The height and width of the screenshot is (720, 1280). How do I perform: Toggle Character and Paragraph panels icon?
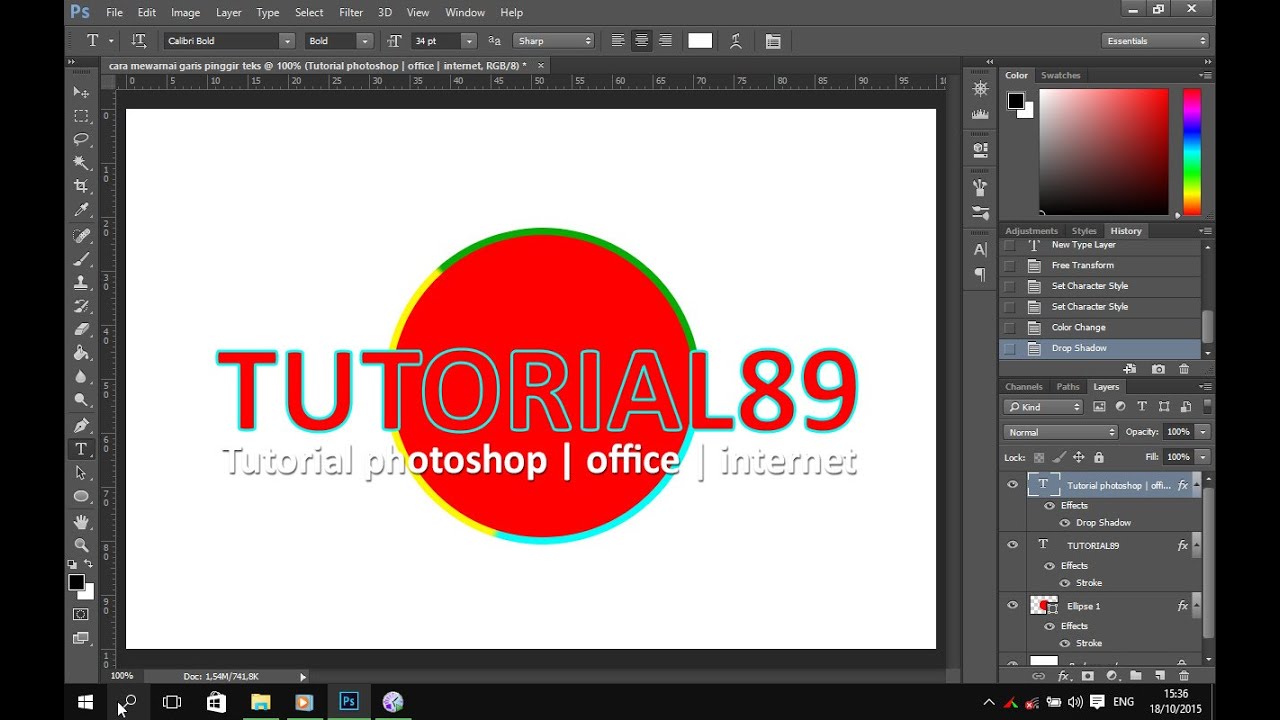[773, 41]
